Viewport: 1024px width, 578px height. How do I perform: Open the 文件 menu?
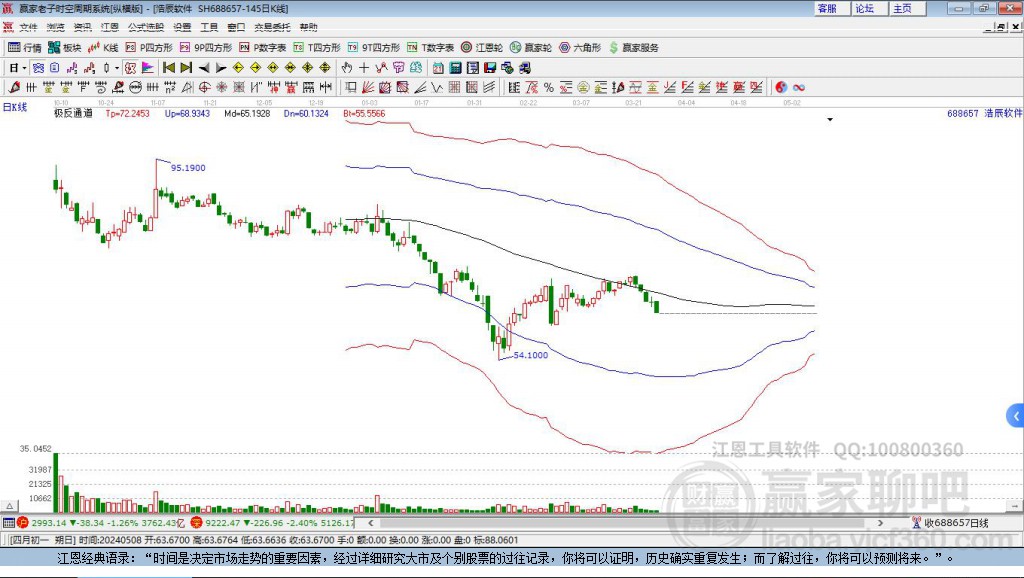28,27
